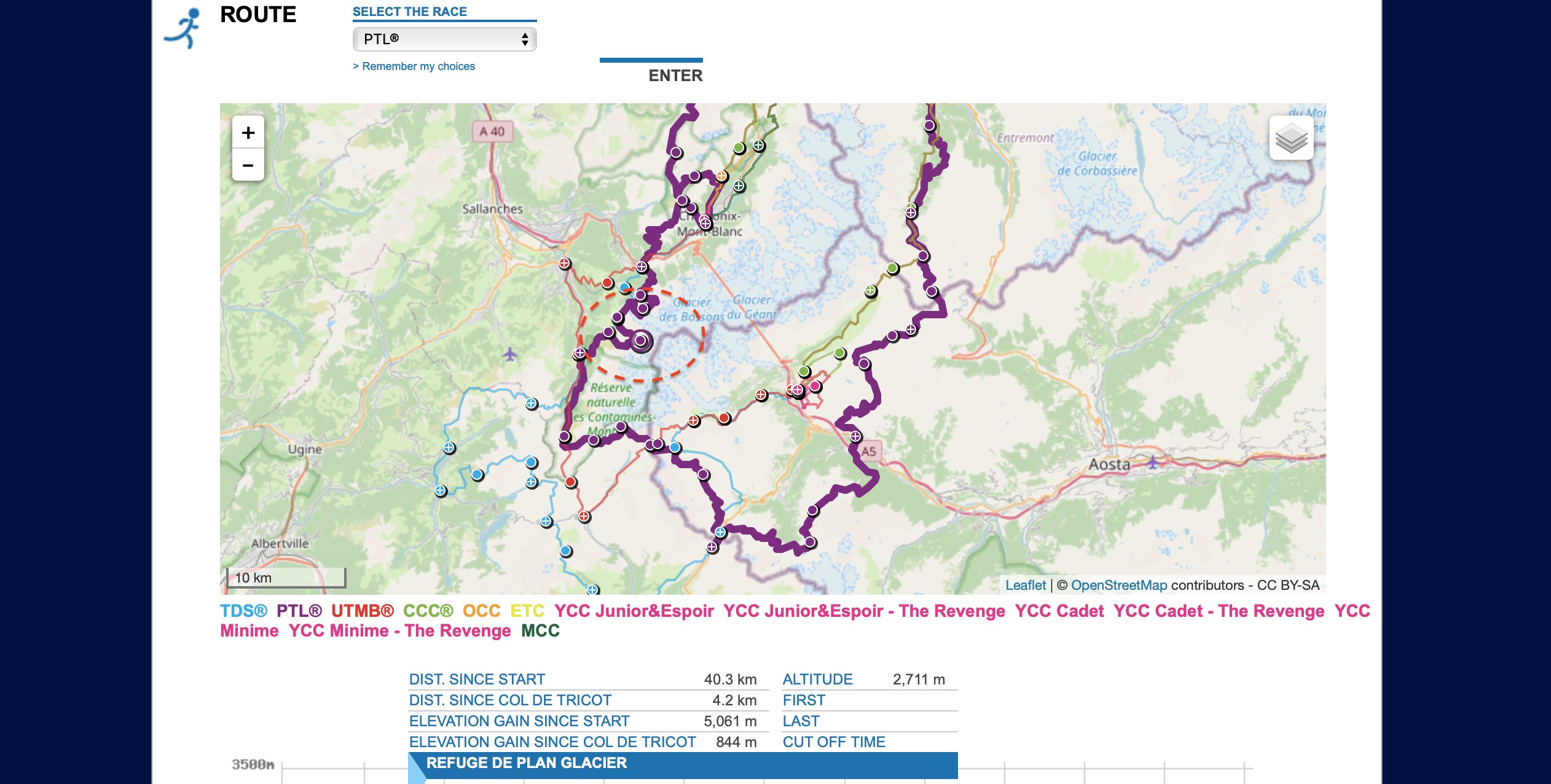Click the A 40 motorway shield
Image resolution: width=1551 pixels, height=784 pixels.
[492, 131]
